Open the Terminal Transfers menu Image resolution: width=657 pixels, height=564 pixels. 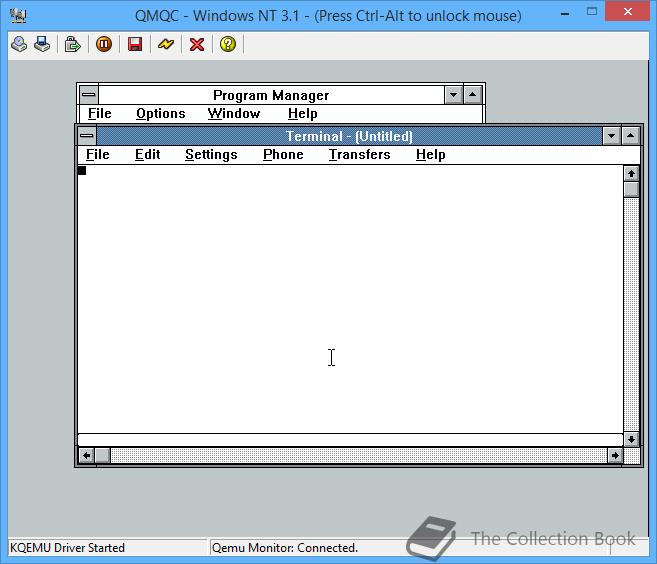[360, 155]
